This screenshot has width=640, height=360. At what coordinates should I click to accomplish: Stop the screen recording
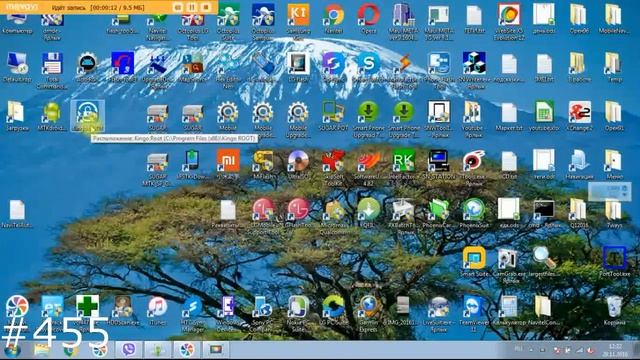click(x=206, y=7)
